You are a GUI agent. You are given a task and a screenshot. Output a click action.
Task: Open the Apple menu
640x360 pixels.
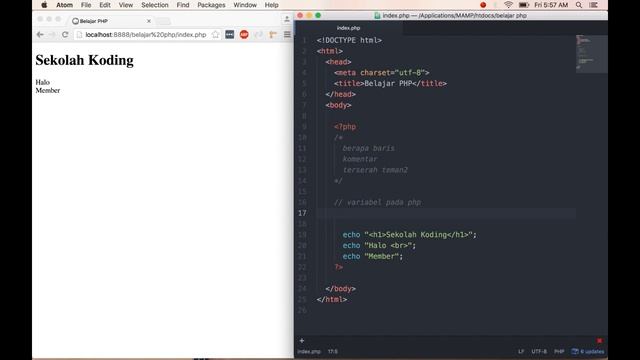[44, 5]
